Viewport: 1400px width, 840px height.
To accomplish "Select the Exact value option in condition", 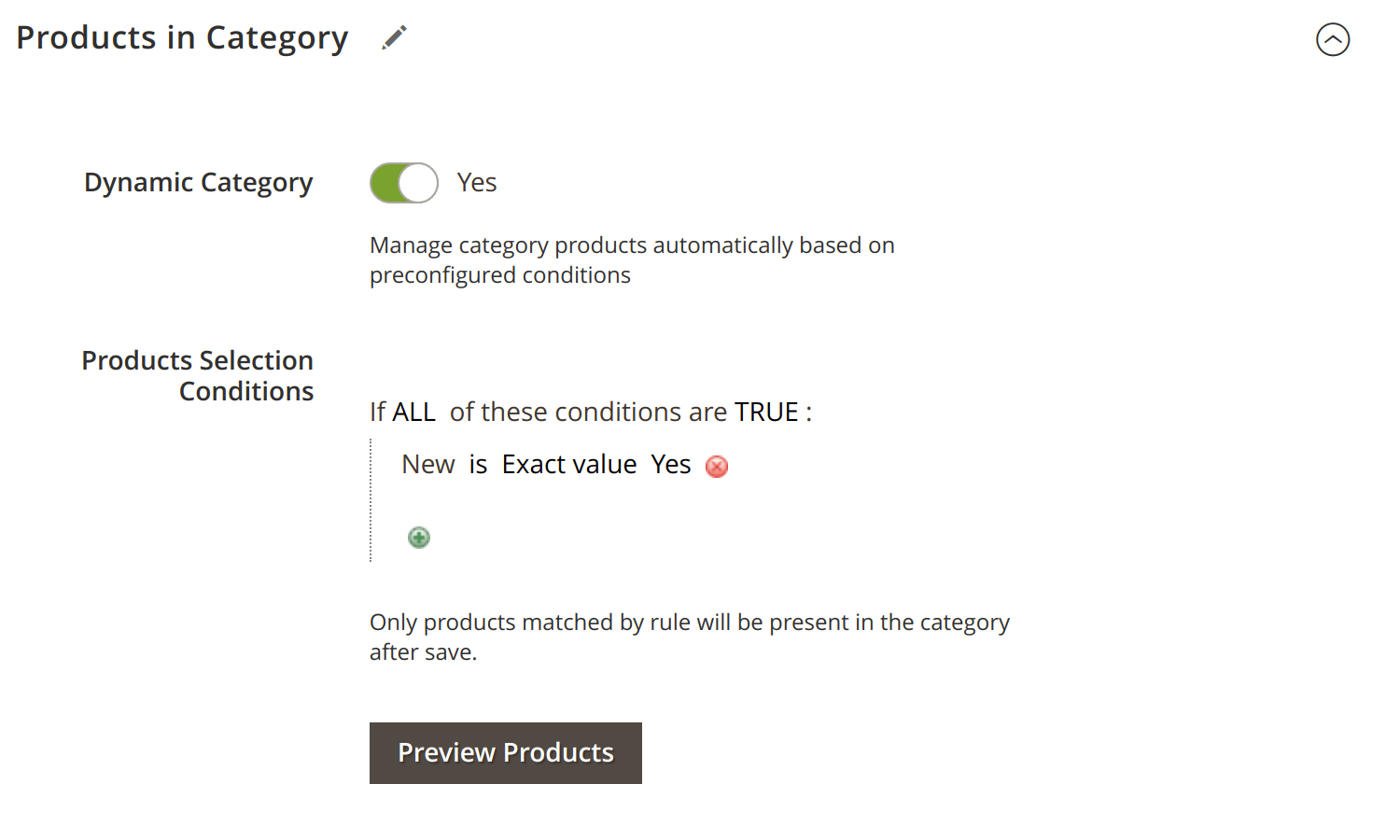I will (569, 464).
